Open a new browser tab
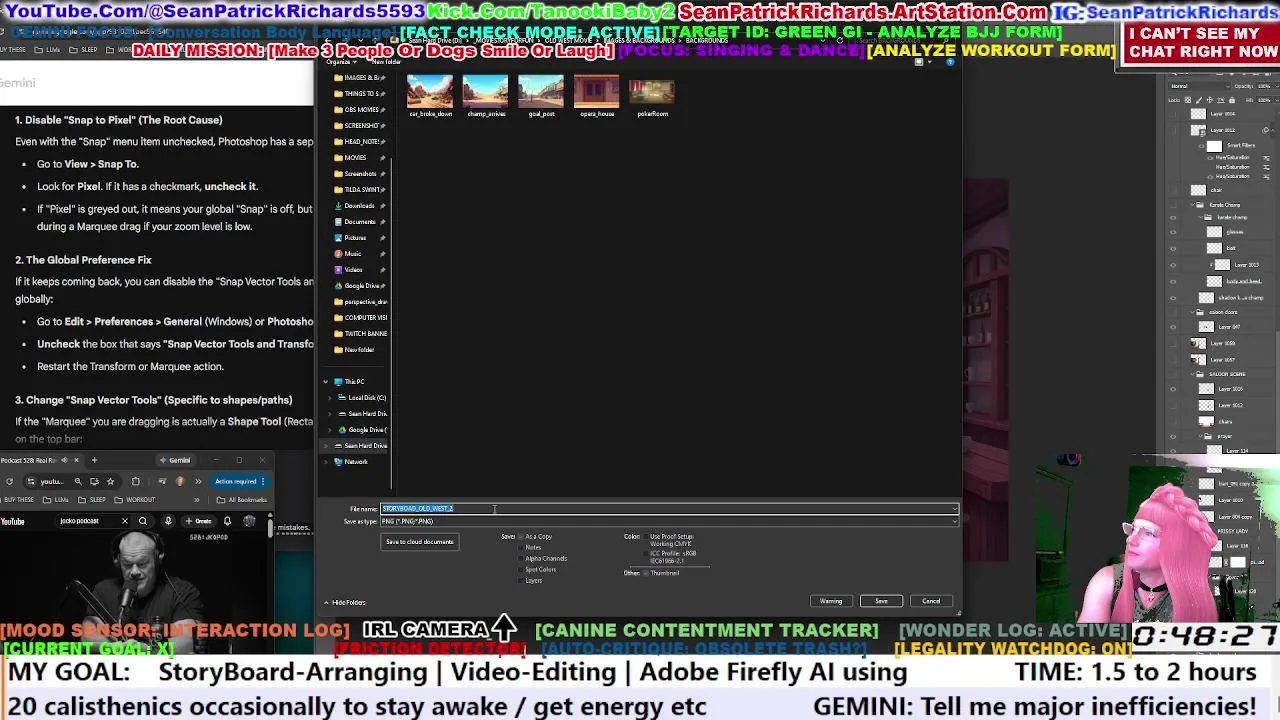Screen dimensions: 1280x720 point(94,460)
